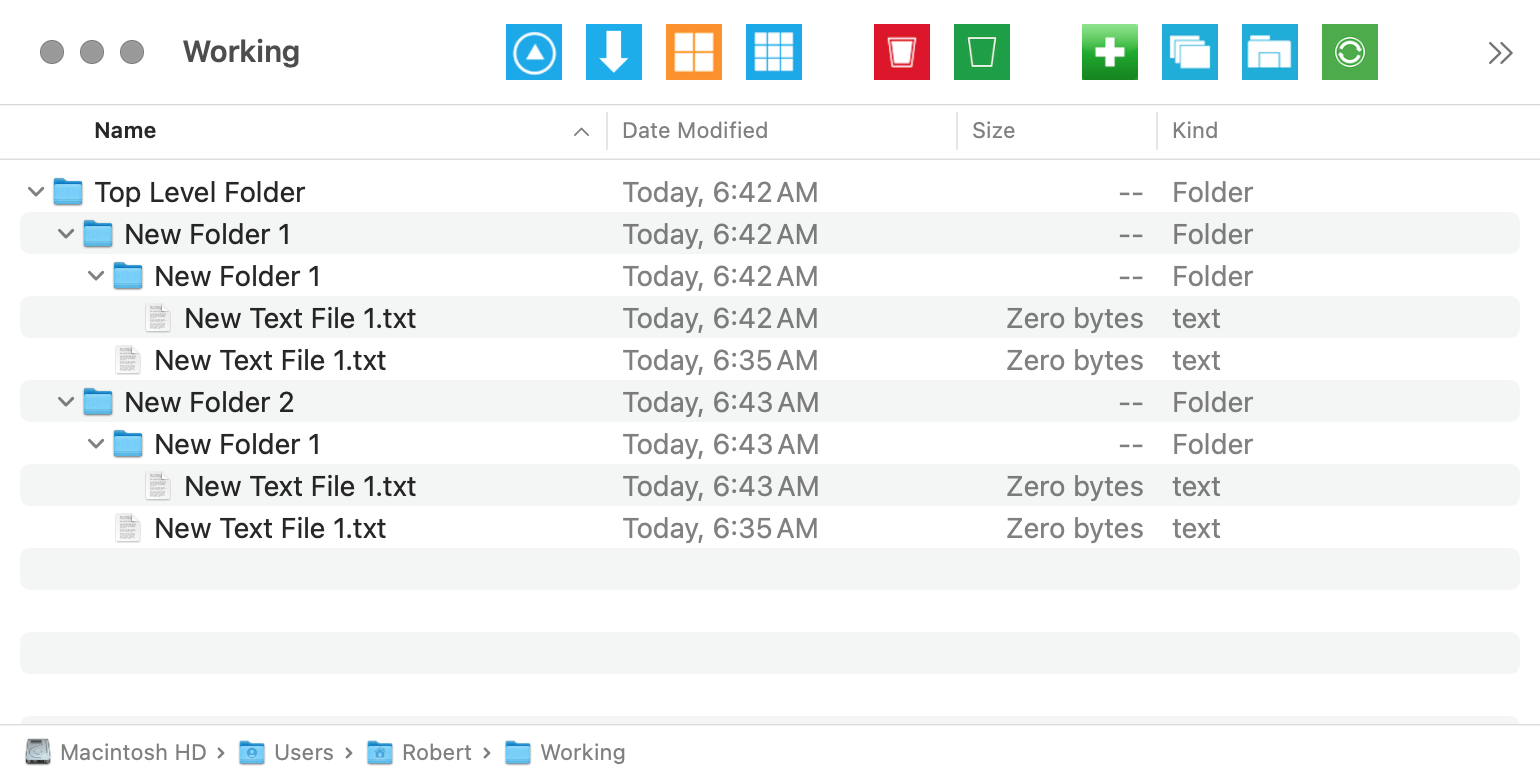Sort by the Date Modified column header

click(x=695, y=131)
